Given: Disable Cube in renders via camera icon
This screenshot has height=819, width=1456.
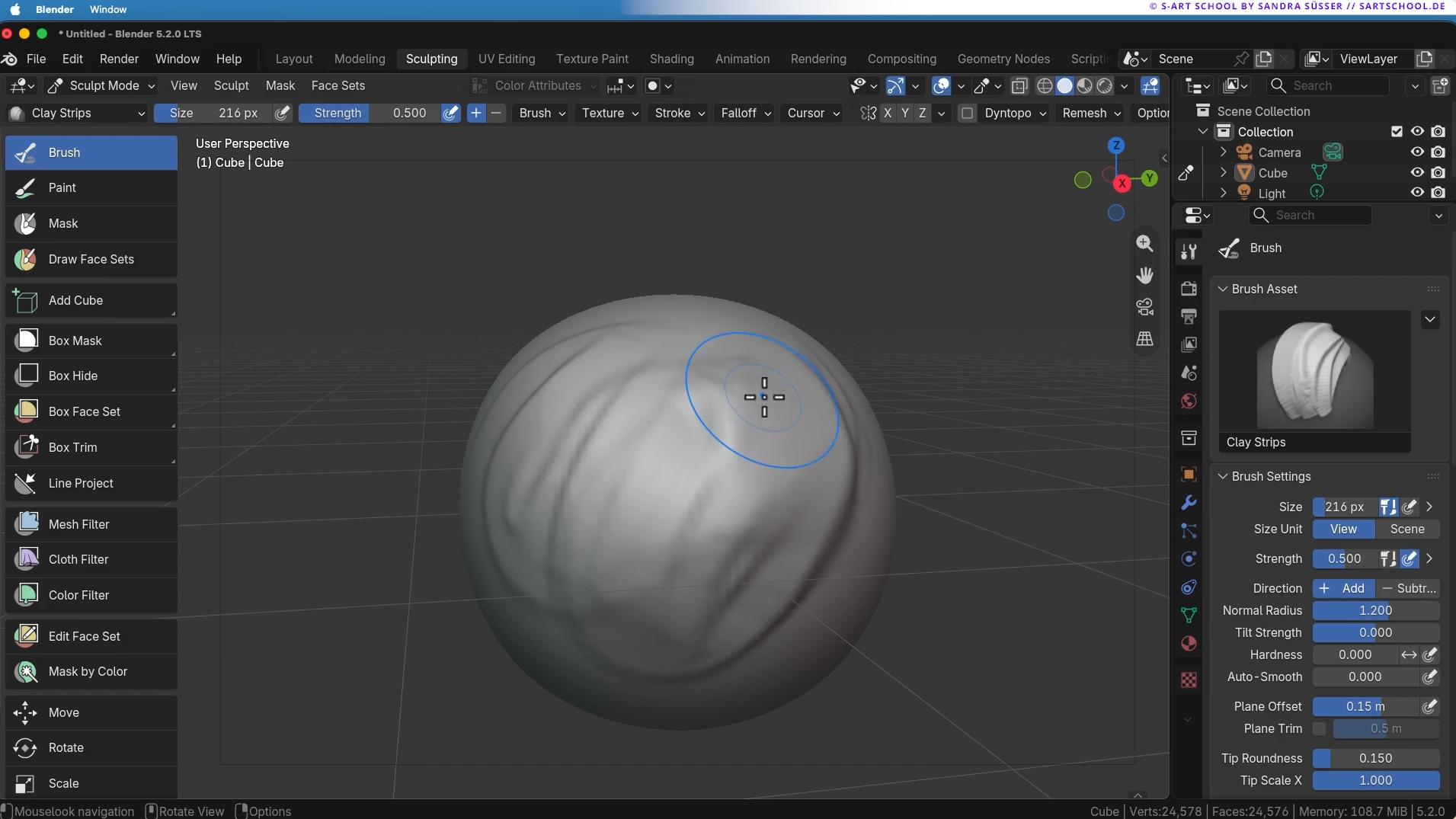Looking at the screenshot, I should click(1438, 173).
